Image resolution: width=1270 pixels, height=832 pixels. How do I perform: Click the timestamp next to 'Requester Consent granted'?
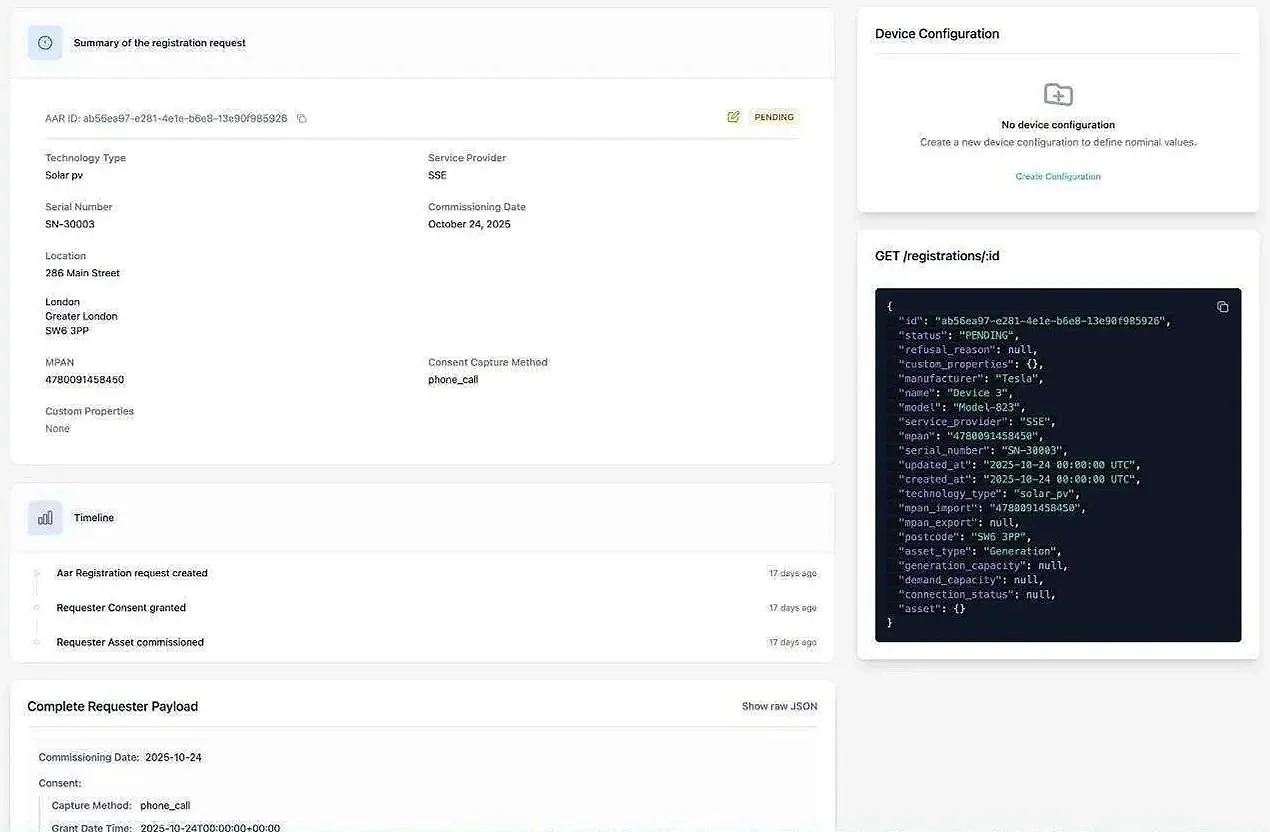pos(793,608)
